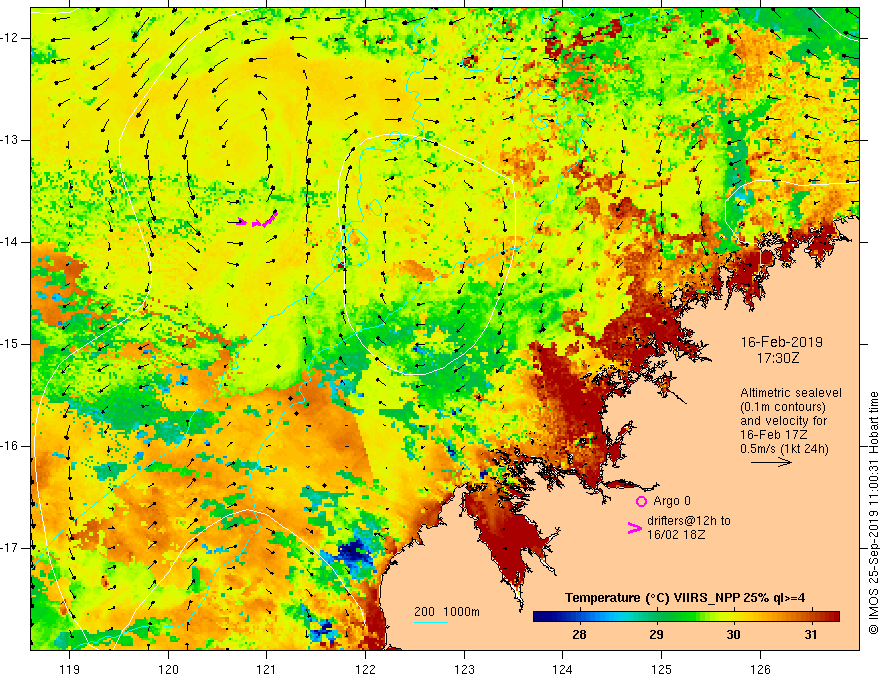Screen dimensions: 880x680
Task: Click the '200 1000m' isobath label
Action: click(x=447, y=612)
